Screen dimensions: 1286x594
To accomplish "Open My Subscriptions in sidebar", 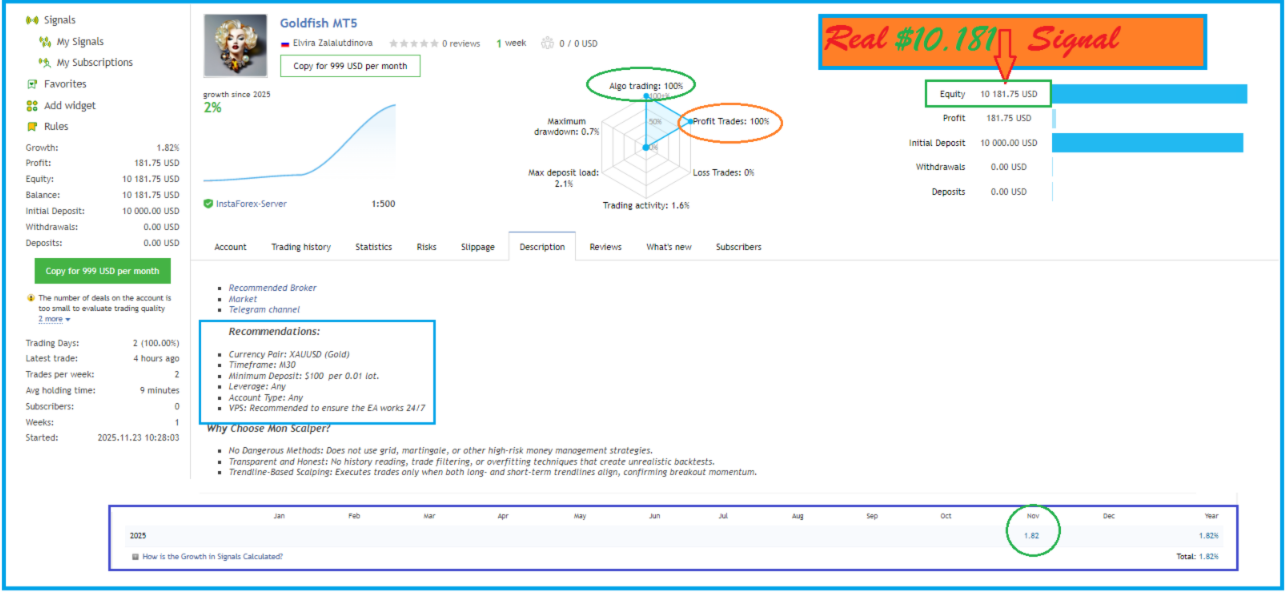I will [x=94, y=63].
